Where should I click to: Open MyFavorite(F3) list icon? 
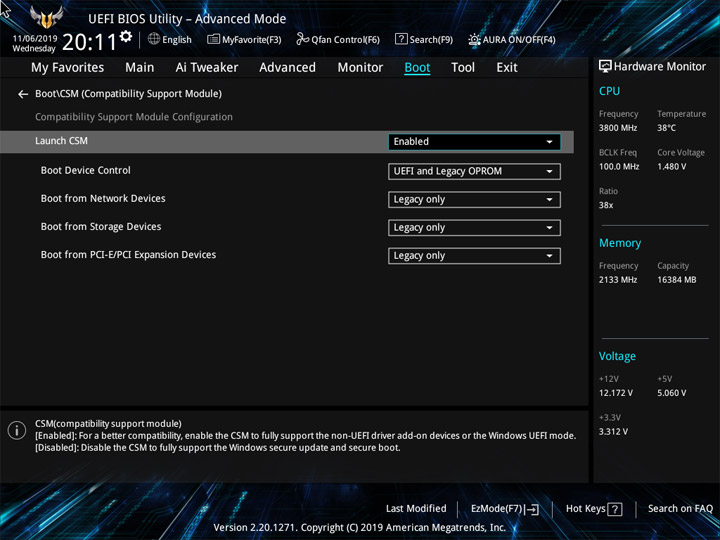(213, 39)
